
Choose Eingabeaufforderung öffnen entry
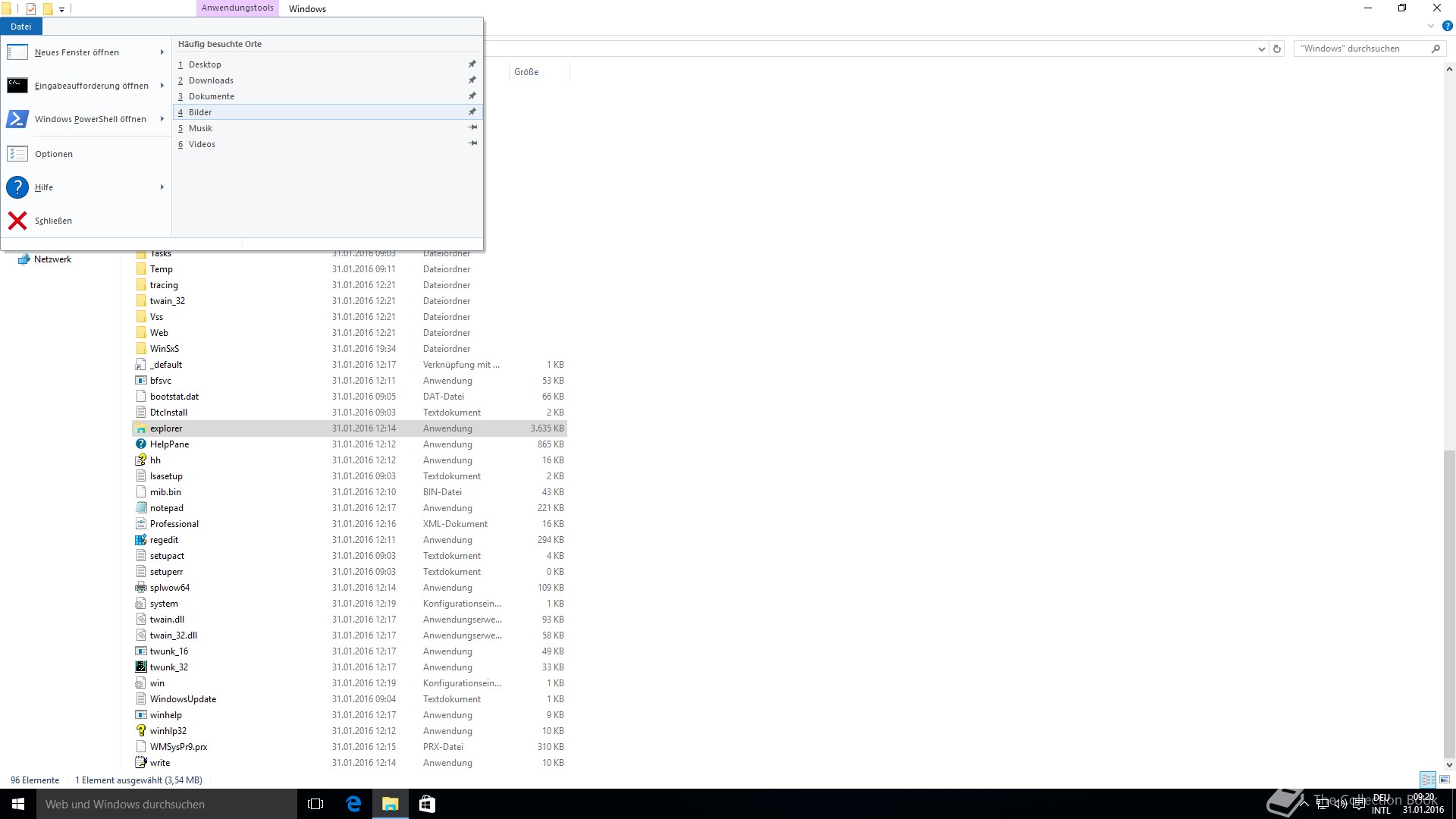pyautogui.click(x=86, y=86)
